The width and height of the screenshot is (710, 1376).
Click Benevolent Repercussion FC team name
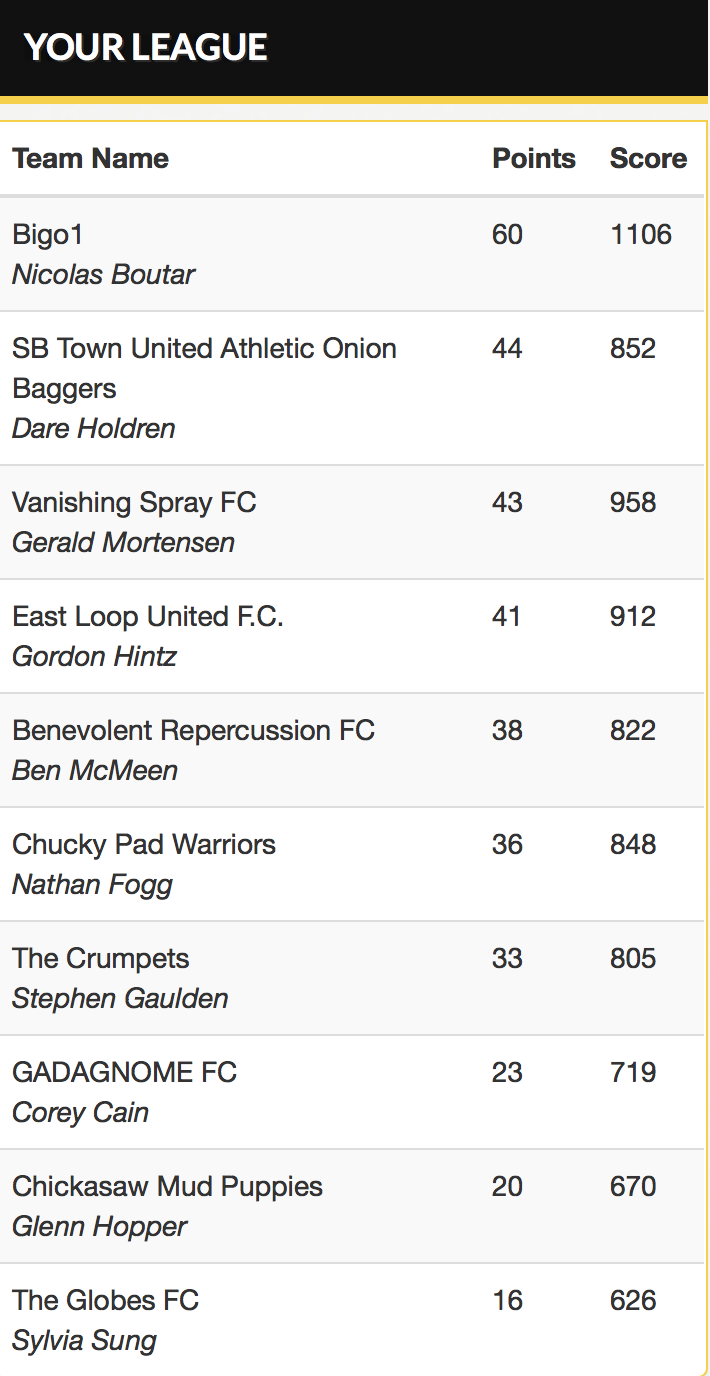193,730
